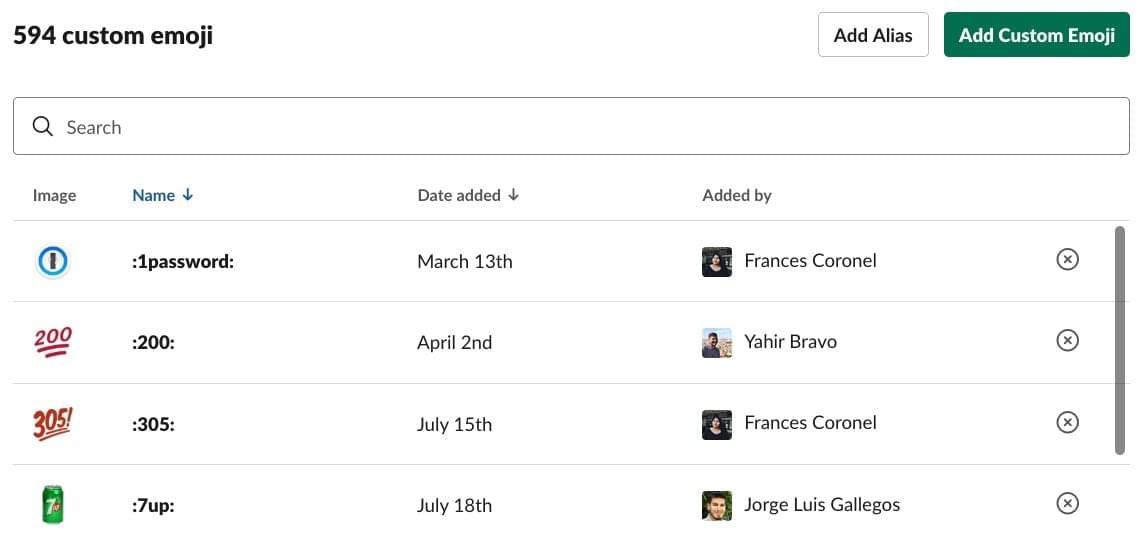Delete the :200: emoji using its X icon
This screenshot has height=536, width=1145.
pyautogui.click(x=1067, y=342)
